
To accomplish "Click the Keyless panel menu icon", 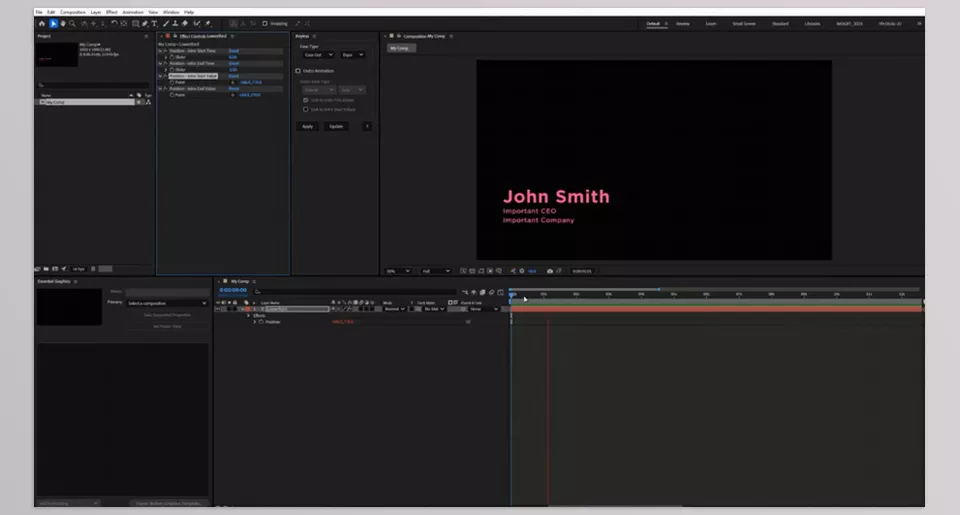I will pyautogui.click(x=314, y=36).
